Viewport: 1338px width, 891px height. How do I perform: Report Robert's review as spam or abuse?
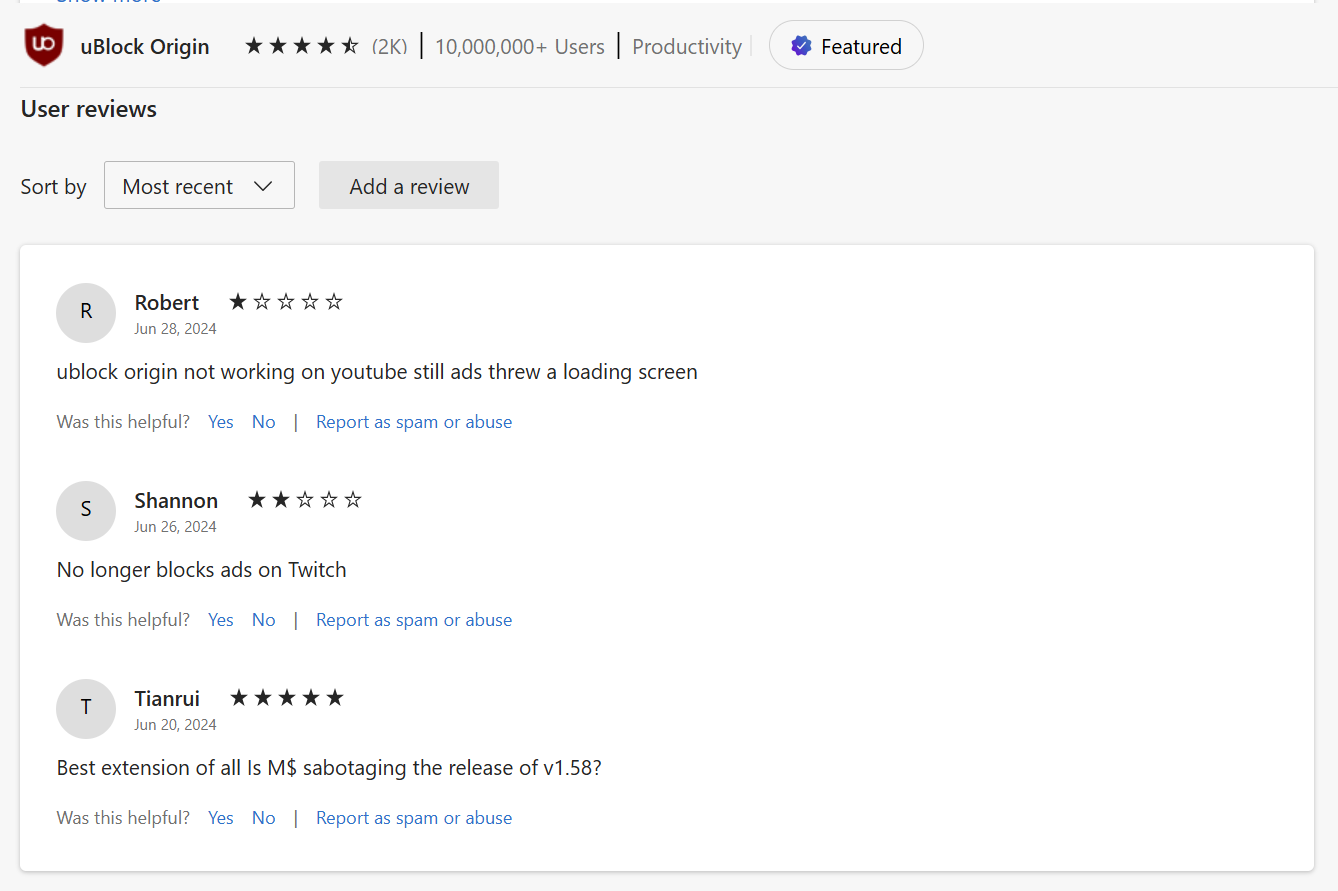[414, 422]
